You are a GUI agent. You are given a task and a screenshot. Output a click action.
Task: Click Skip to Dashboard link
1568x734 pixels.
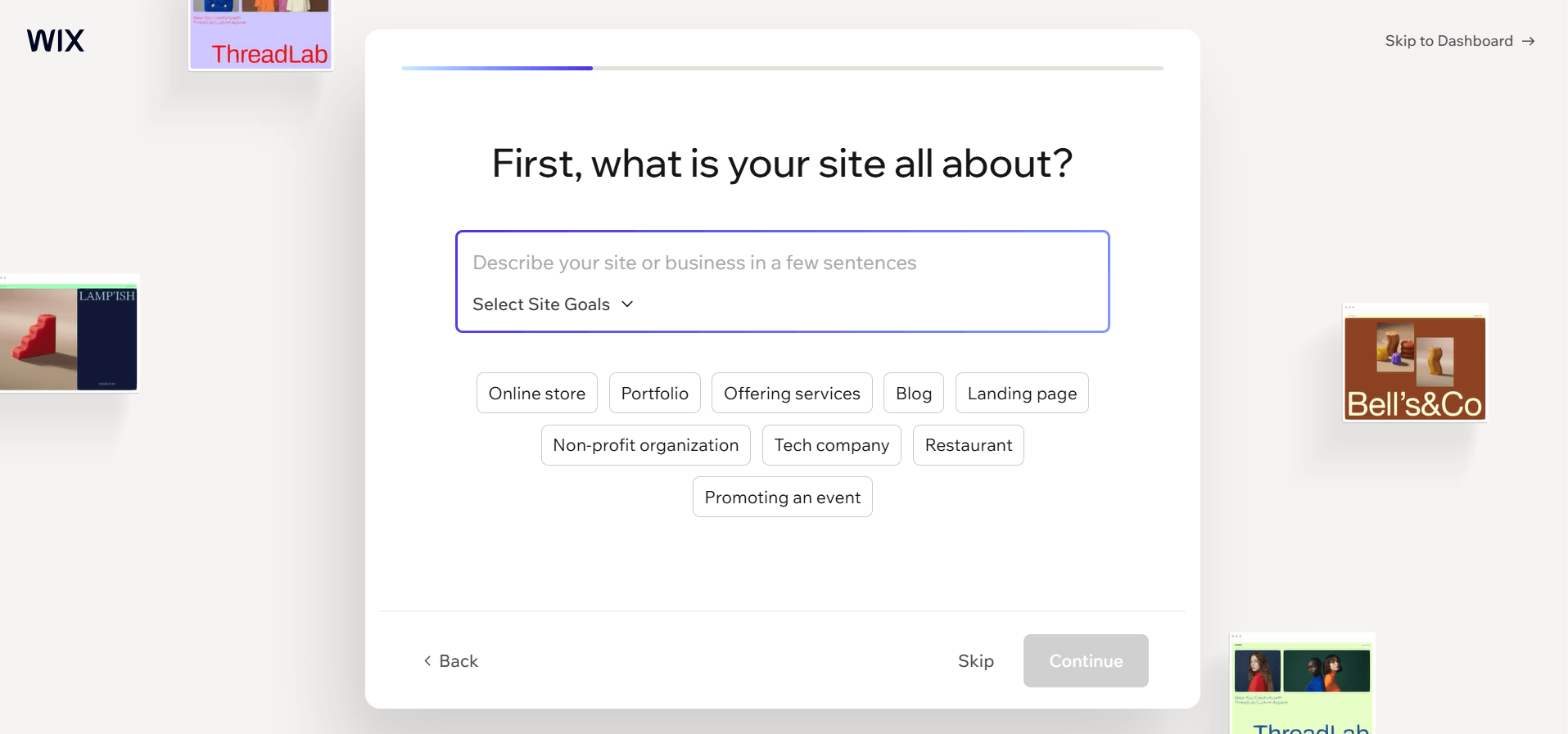coord(1448,40)
